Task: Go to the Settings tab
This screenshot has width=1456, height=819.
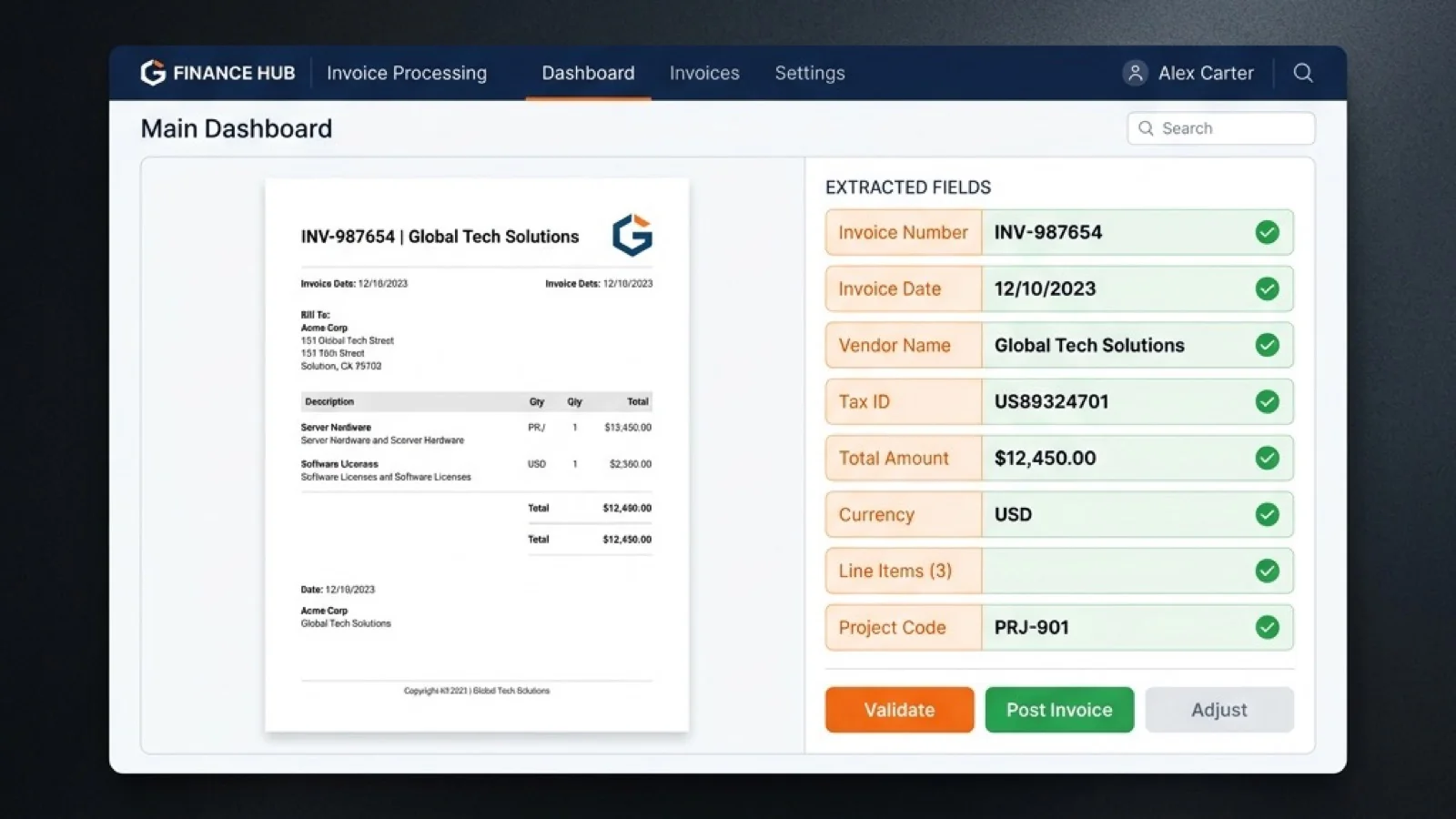Action: tap(810, 73)
